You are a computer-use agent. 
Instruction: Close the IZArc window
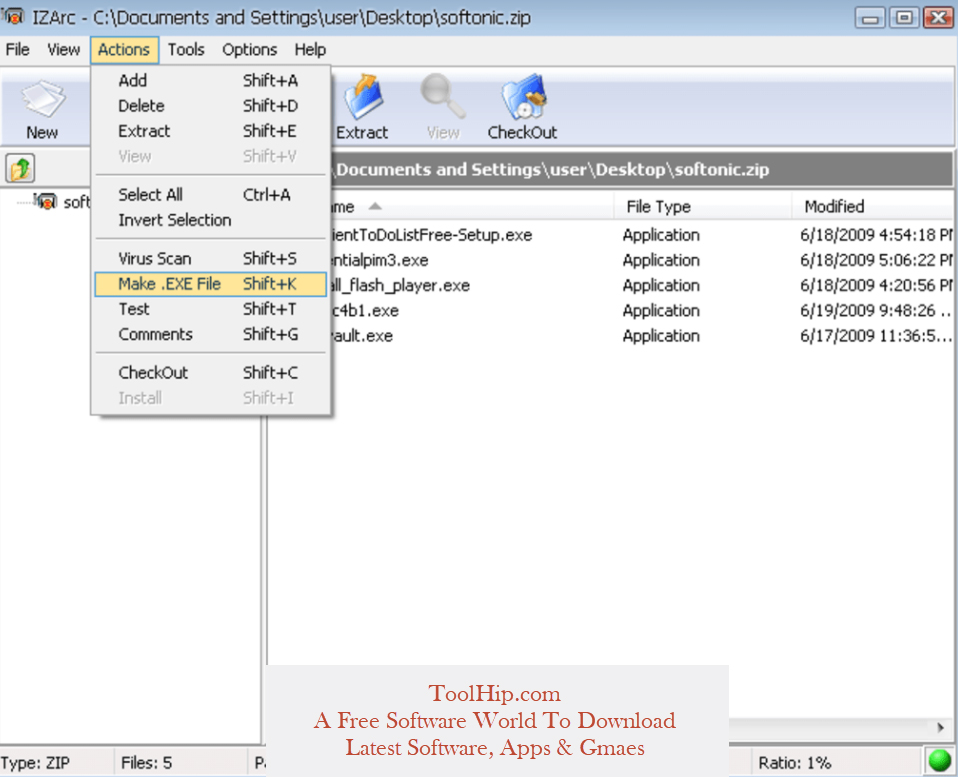click(938, 18)
